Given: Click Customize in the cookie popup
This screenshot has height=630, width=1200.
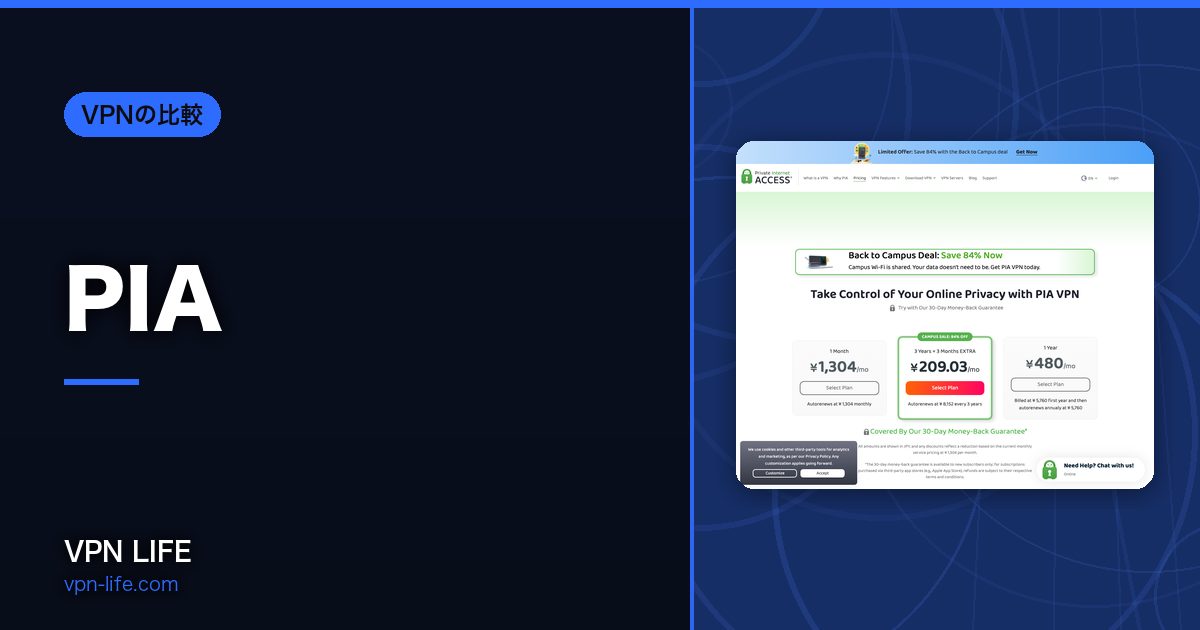Looking at the screenshot, I should (x=775, y=473).
